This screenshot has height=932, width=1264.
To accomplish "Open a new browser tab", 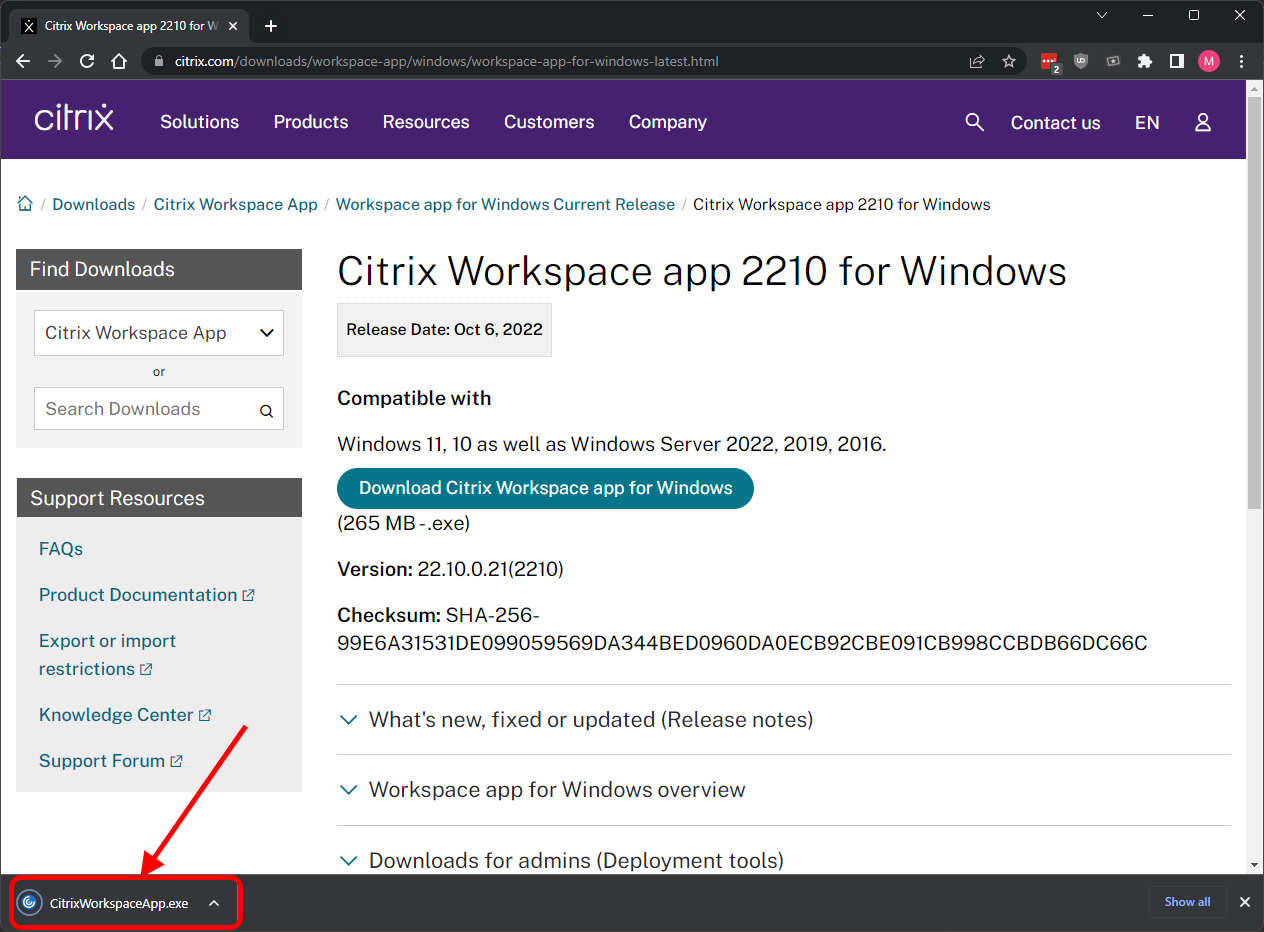I will tap(270, 26).
